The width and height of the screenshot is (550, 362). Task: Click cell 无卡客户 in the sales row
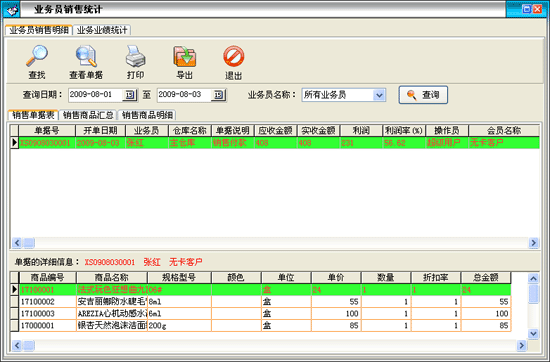504,143
